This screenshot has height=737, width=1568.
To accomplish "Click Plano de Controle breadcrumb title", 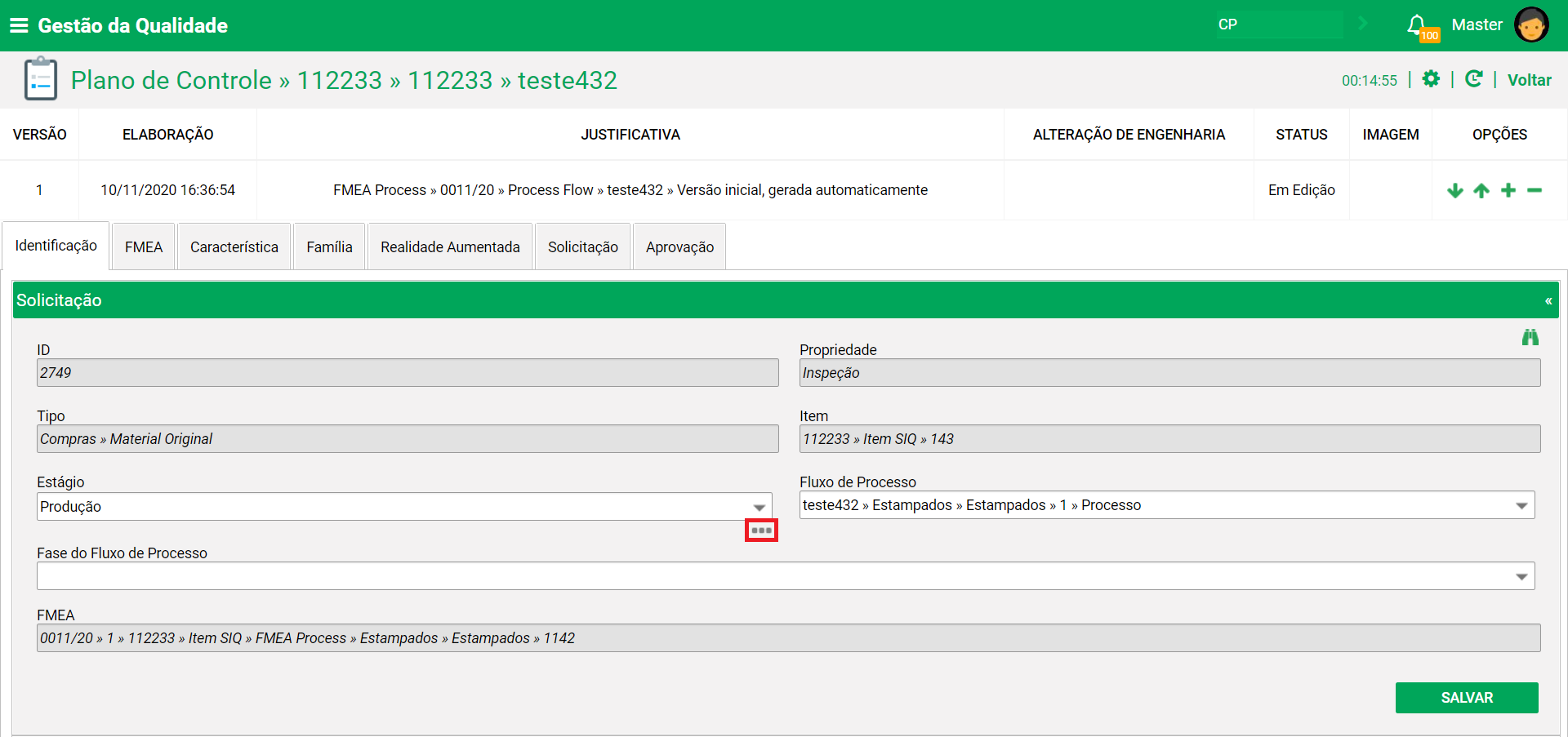I will point(171,80).
